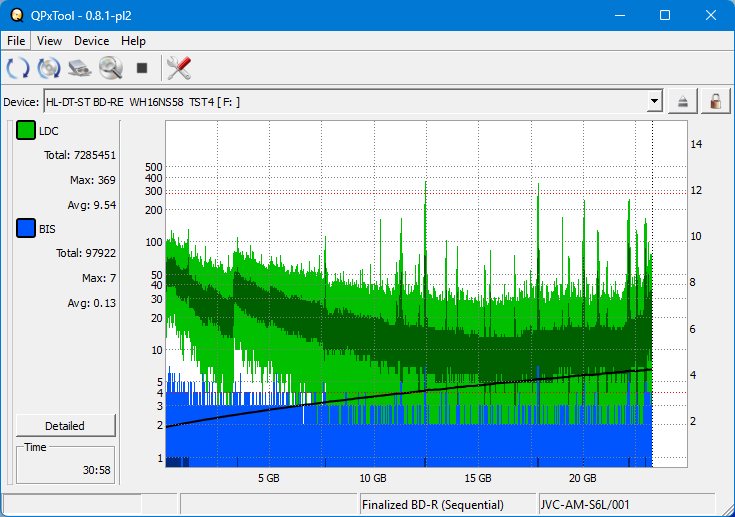This screenshot has width=735, height=517.
Task: Click the Finalized BD-R status bar field
Action: tap(447, 504)
